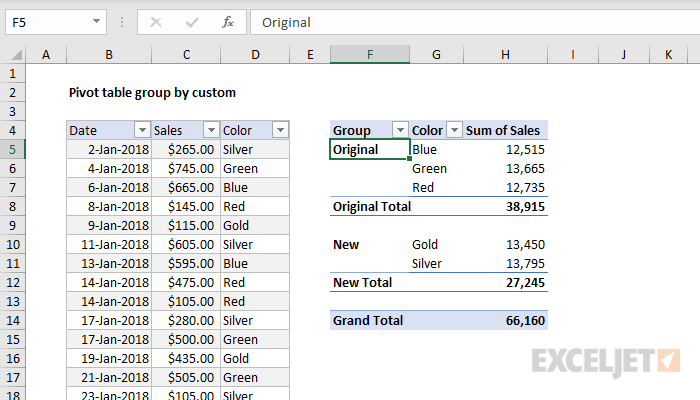
Task: Open the Group field filter dropdown
Action: tap(400, 130)
